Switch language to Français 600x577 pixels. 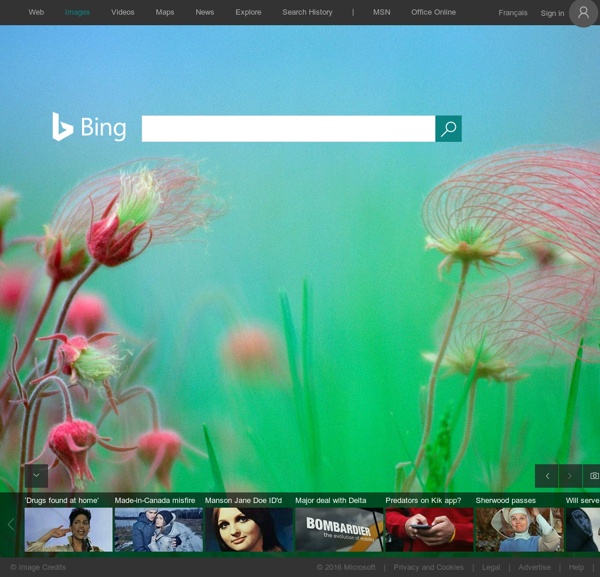(513, 13)
